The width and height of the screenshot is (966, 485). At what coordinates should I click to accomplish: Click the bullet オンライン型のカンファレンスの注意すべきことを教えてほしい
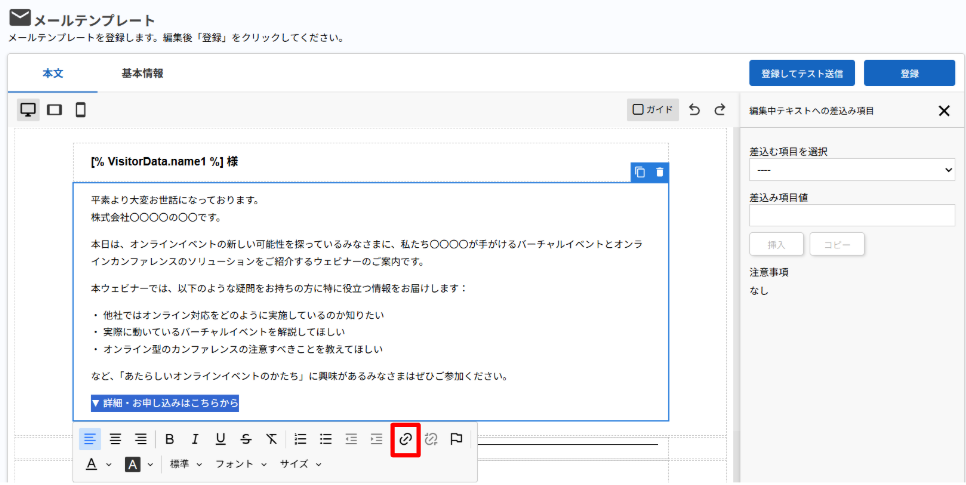coord(243,349)
